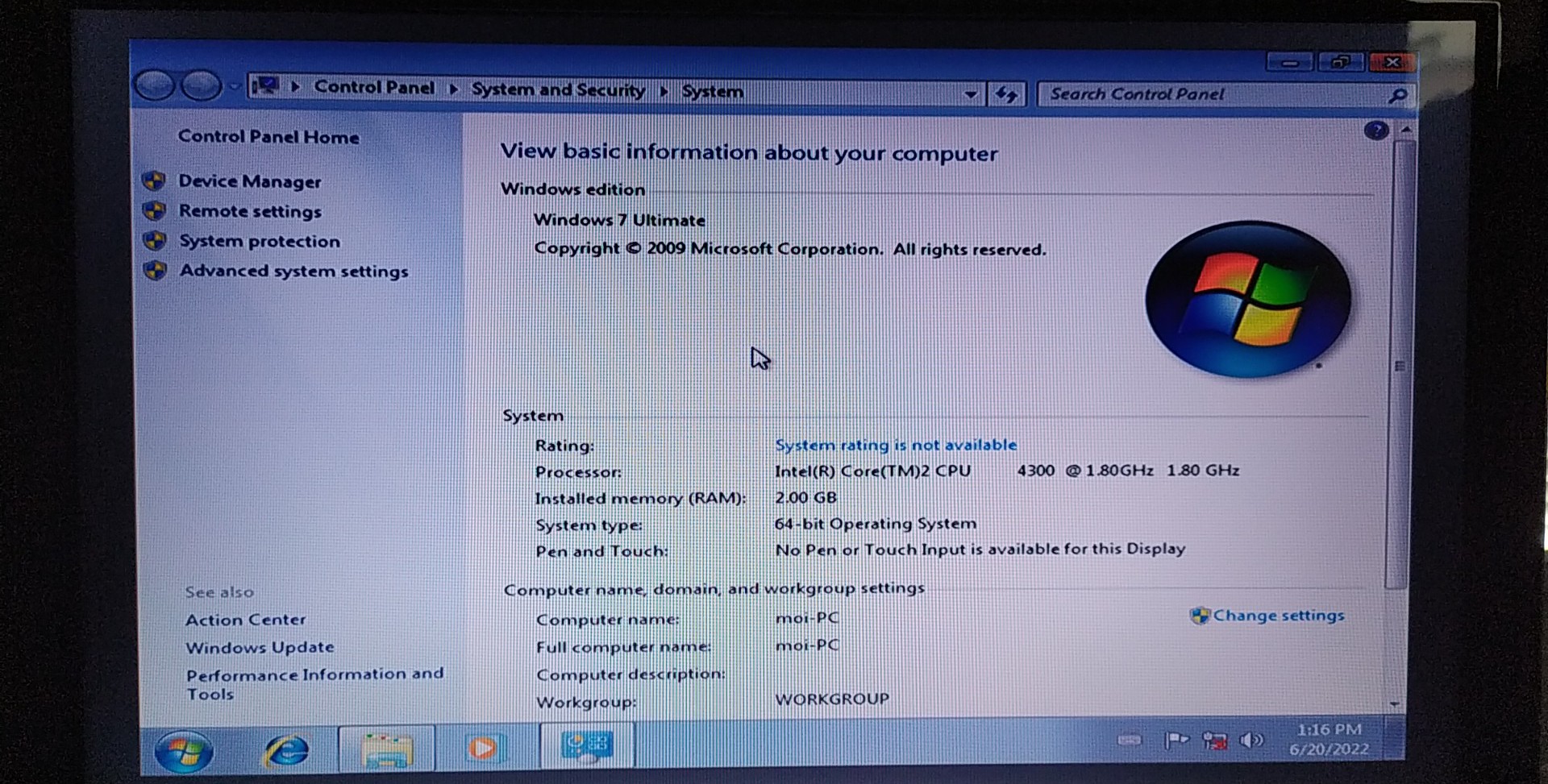Expand the arrow after Control Panel breadcrumb
1548x784 pixels.
(453, 89)
